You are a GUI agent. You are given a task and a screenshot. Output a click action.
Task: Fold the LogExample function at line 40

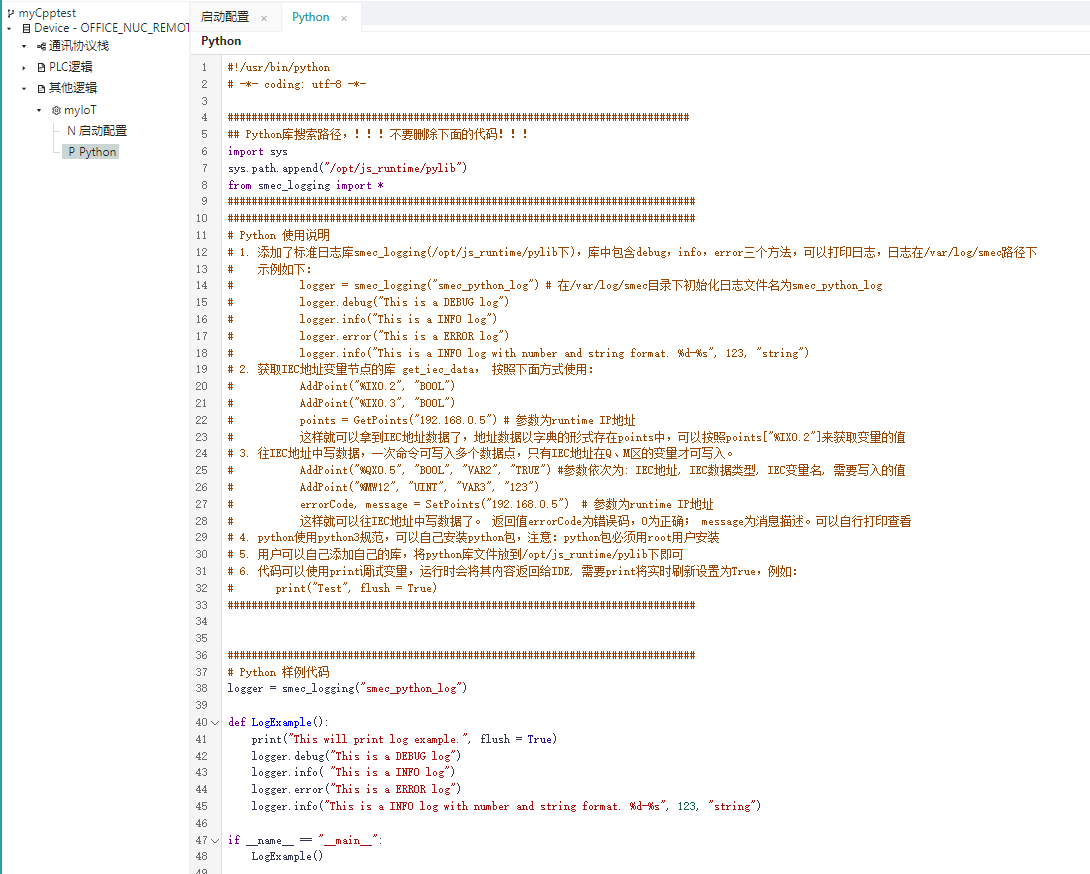[215, 722]
